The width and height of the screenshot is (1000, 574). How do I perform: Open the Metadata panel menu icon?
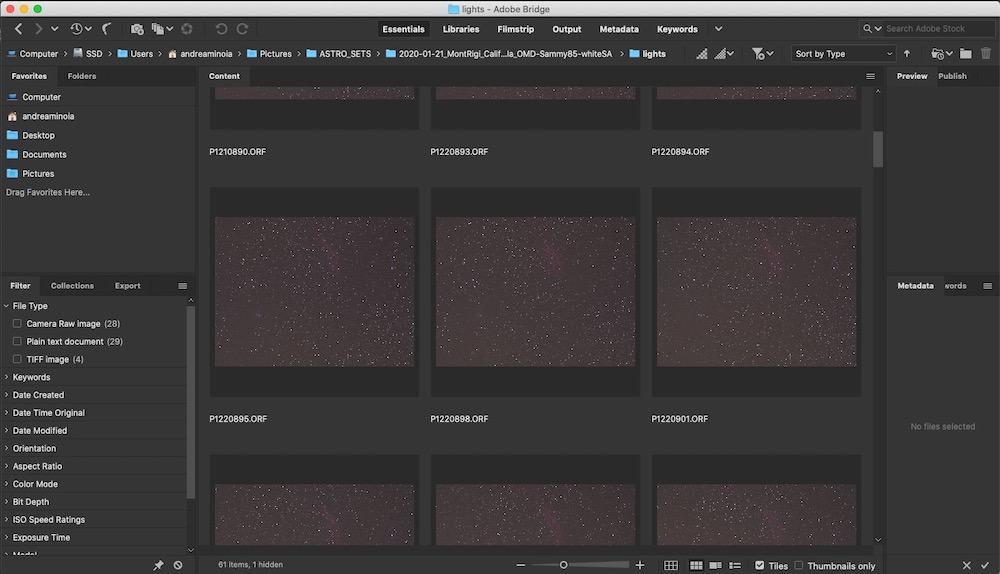pos(987,286)
